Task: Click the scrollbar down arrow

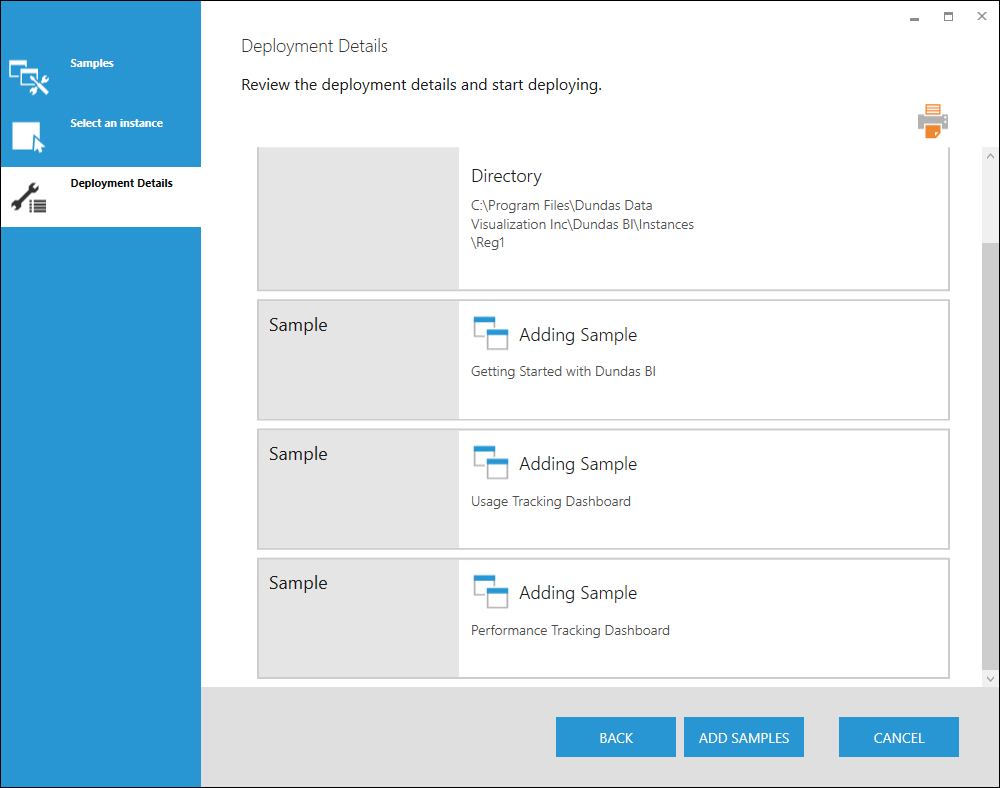Action: 990,679
